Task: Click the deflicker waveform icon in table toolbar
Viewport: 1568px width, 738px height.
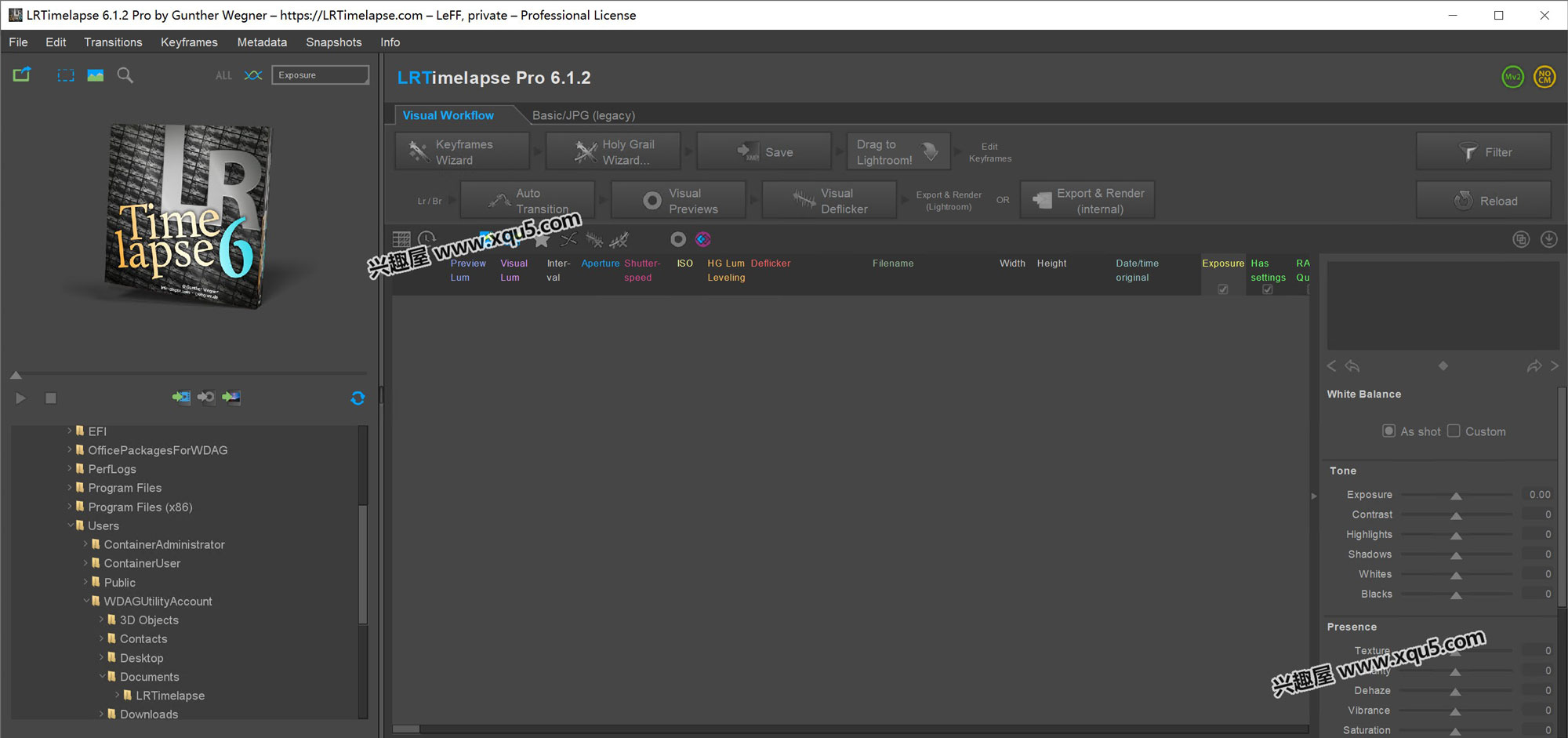Action: [x=594, y=239]
